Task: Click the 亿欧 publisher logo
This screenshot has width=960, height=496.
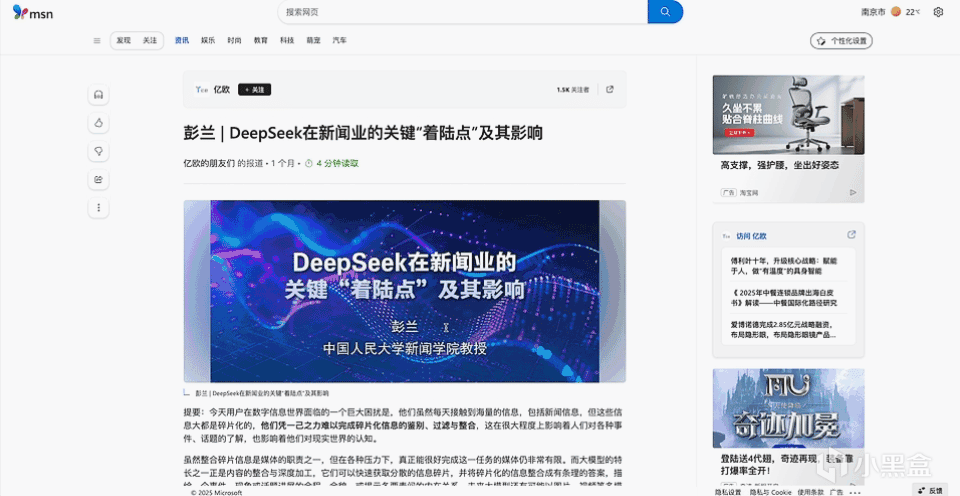Action: [x=202, y=89]
